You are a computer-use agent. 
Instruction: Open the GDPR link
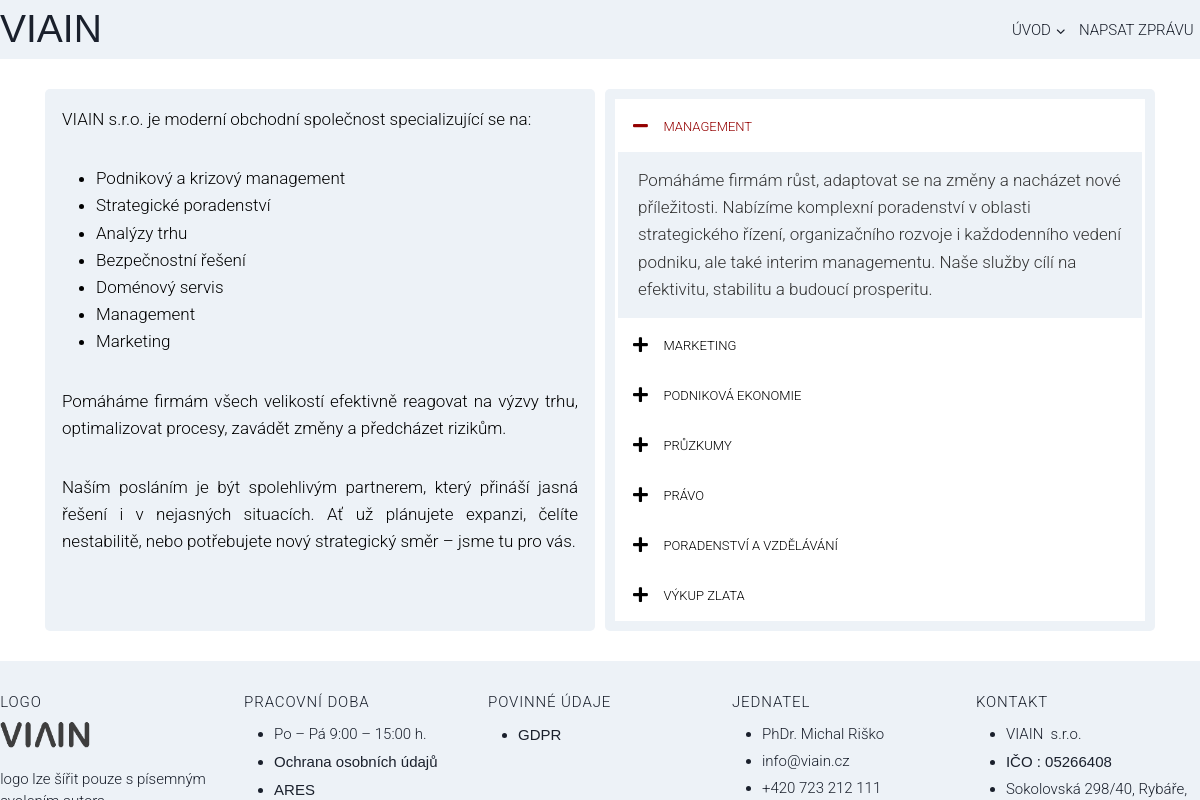pyautogui.click(x=539, y=735)
